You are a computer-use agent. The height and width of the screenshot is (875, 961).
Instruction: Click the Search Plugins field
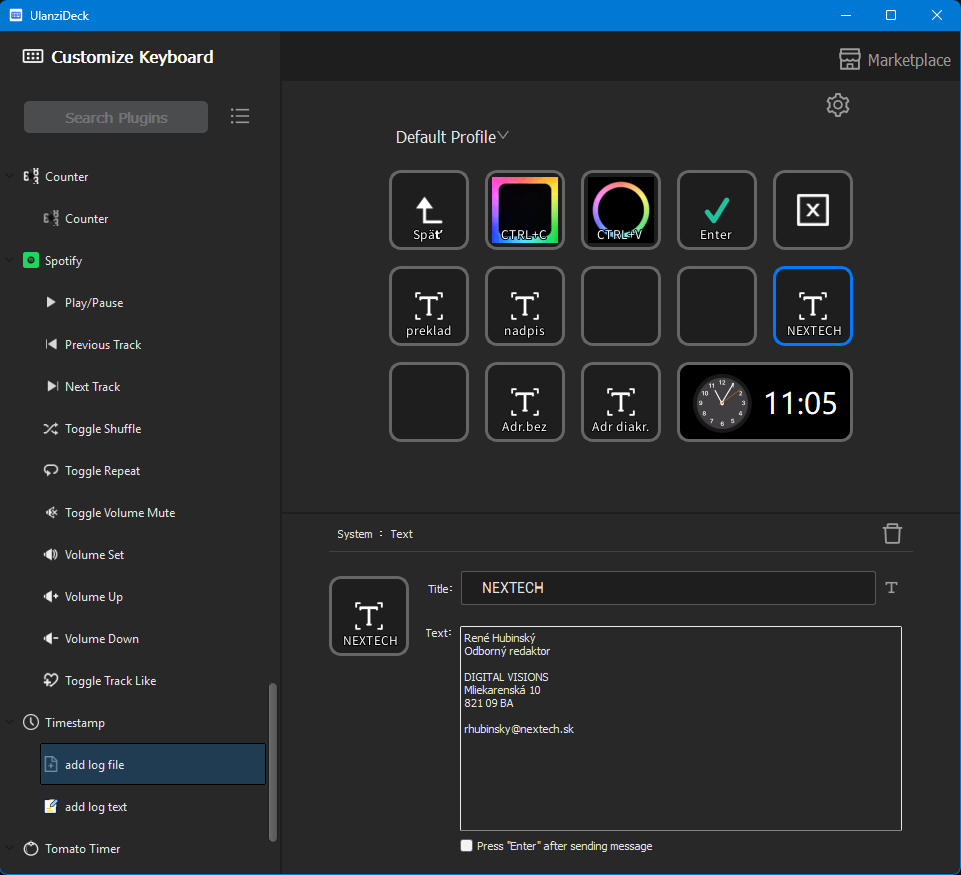(x=116, y=117)
